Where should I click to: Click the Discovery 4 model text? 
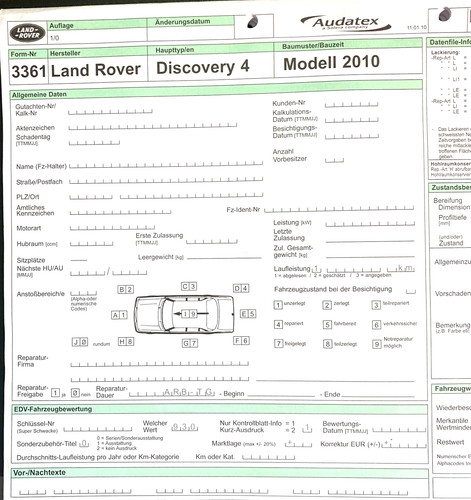pyautogui.click(x=203, y=67)
